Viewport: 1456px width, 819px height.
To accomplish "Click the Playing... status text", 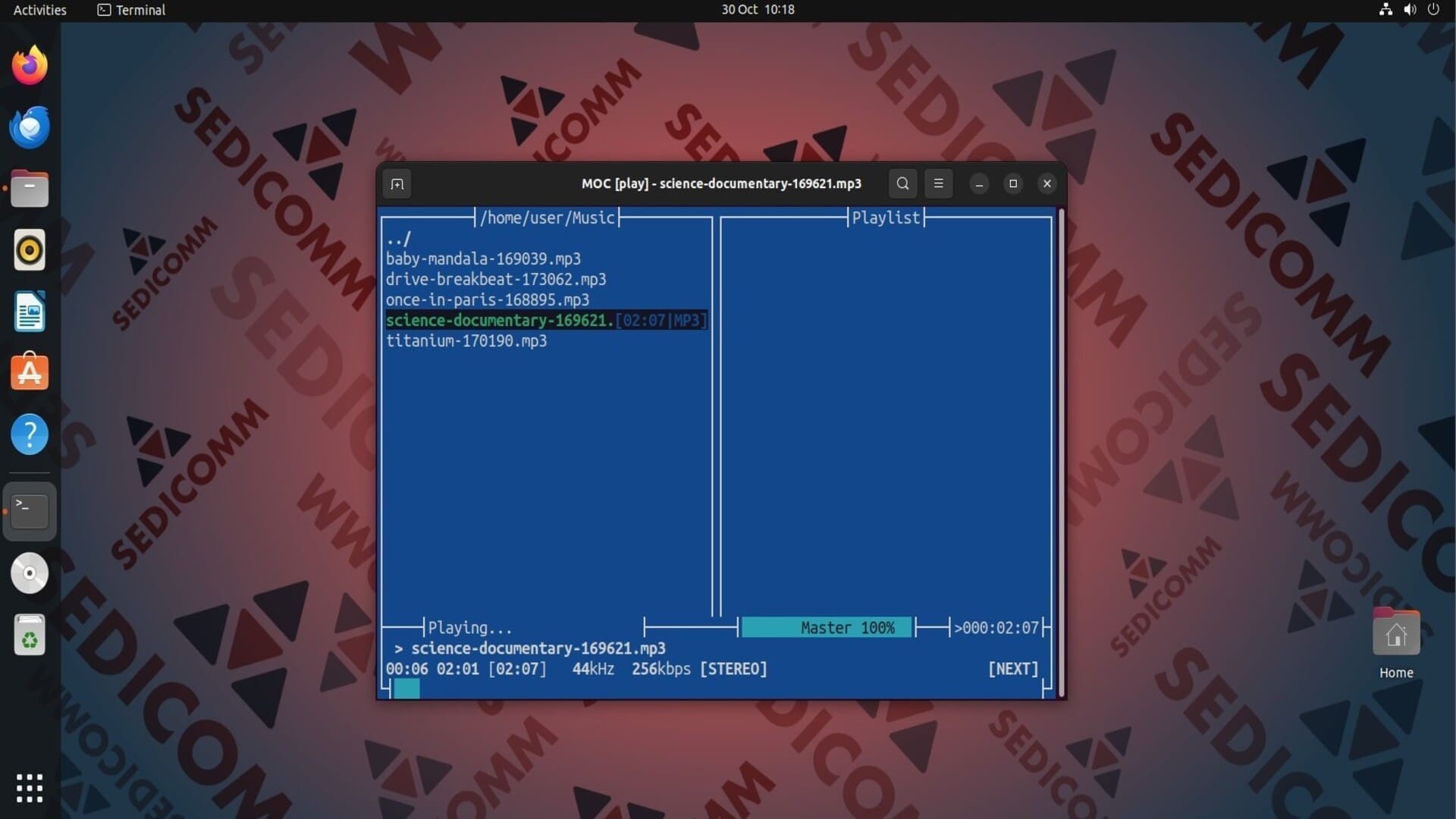I will [x=470, y=628].
